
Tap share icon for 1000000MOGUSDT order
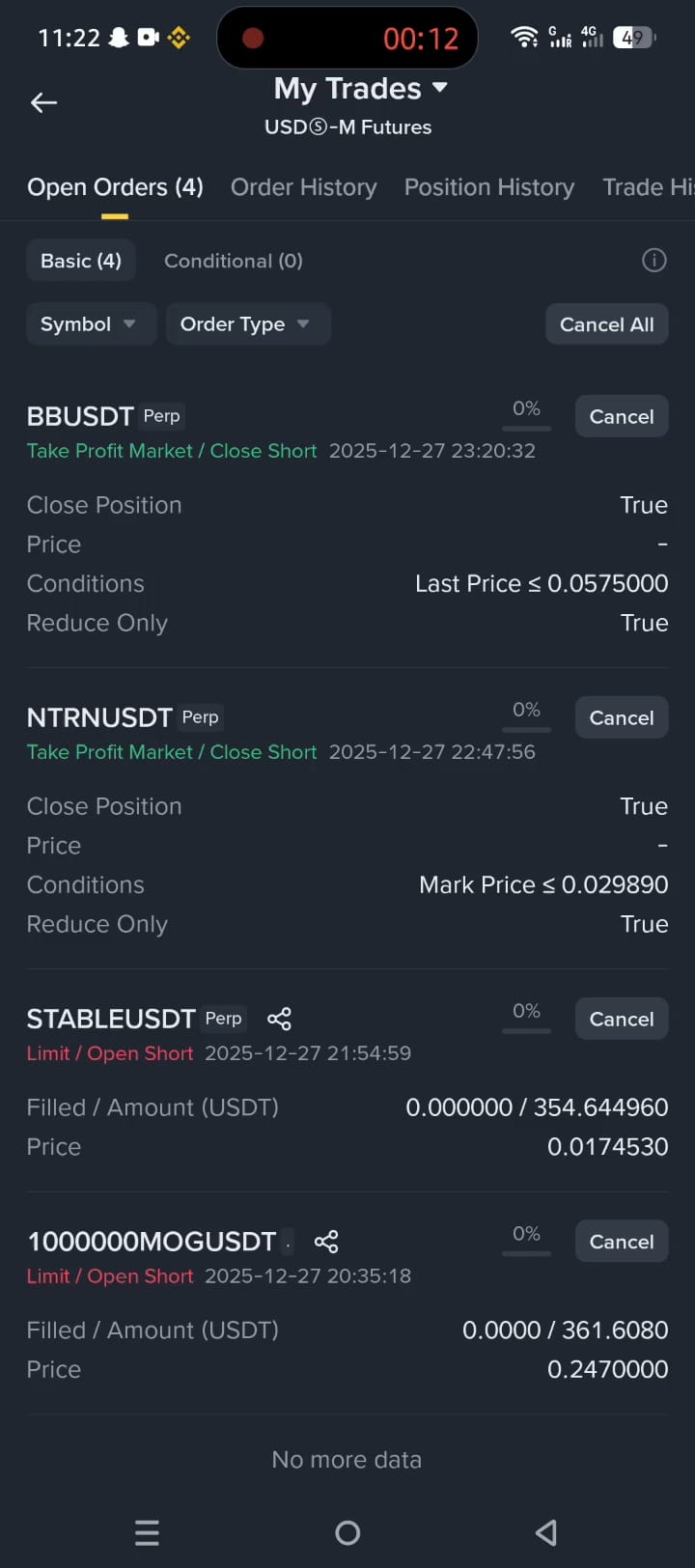click(326, 1242)
